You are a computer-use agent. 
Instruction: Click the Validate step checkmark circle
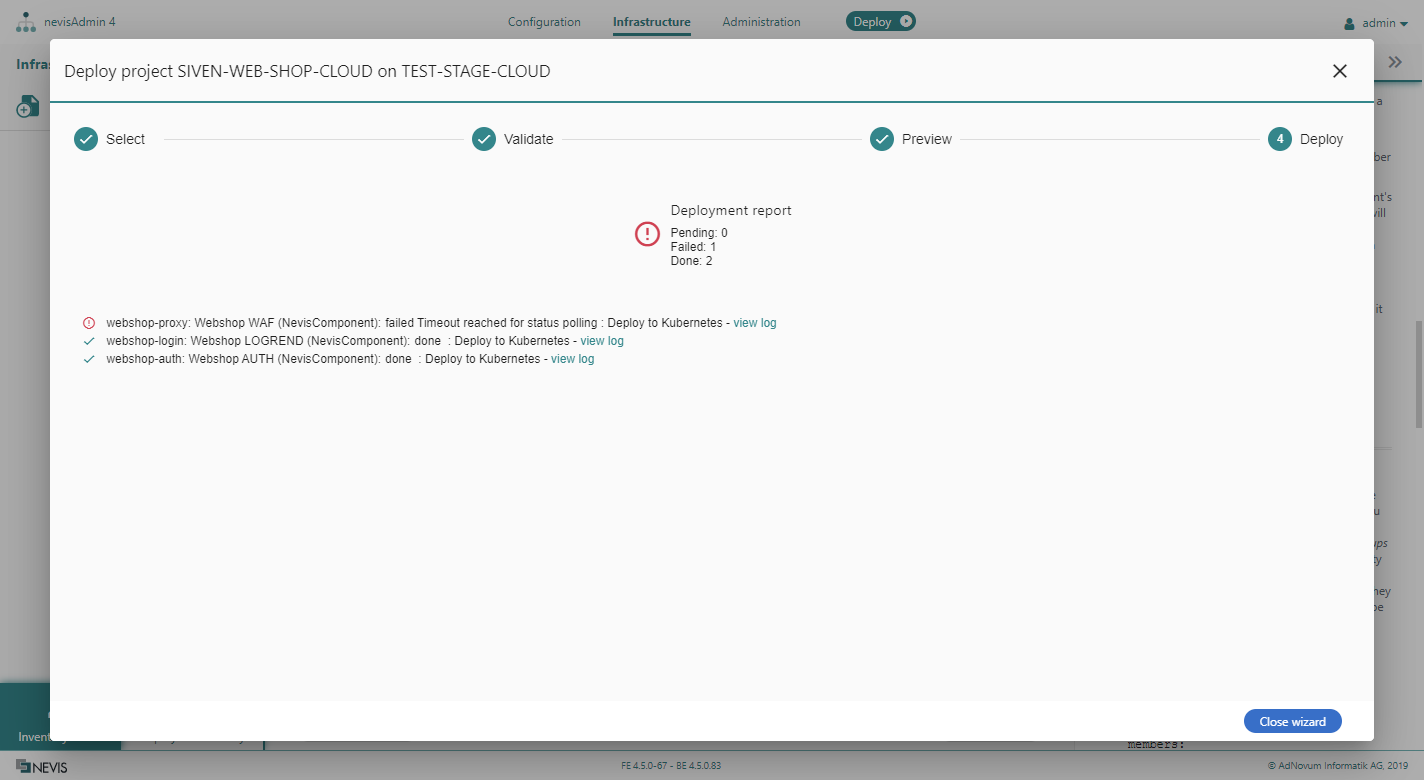click(x=484, y=139)
